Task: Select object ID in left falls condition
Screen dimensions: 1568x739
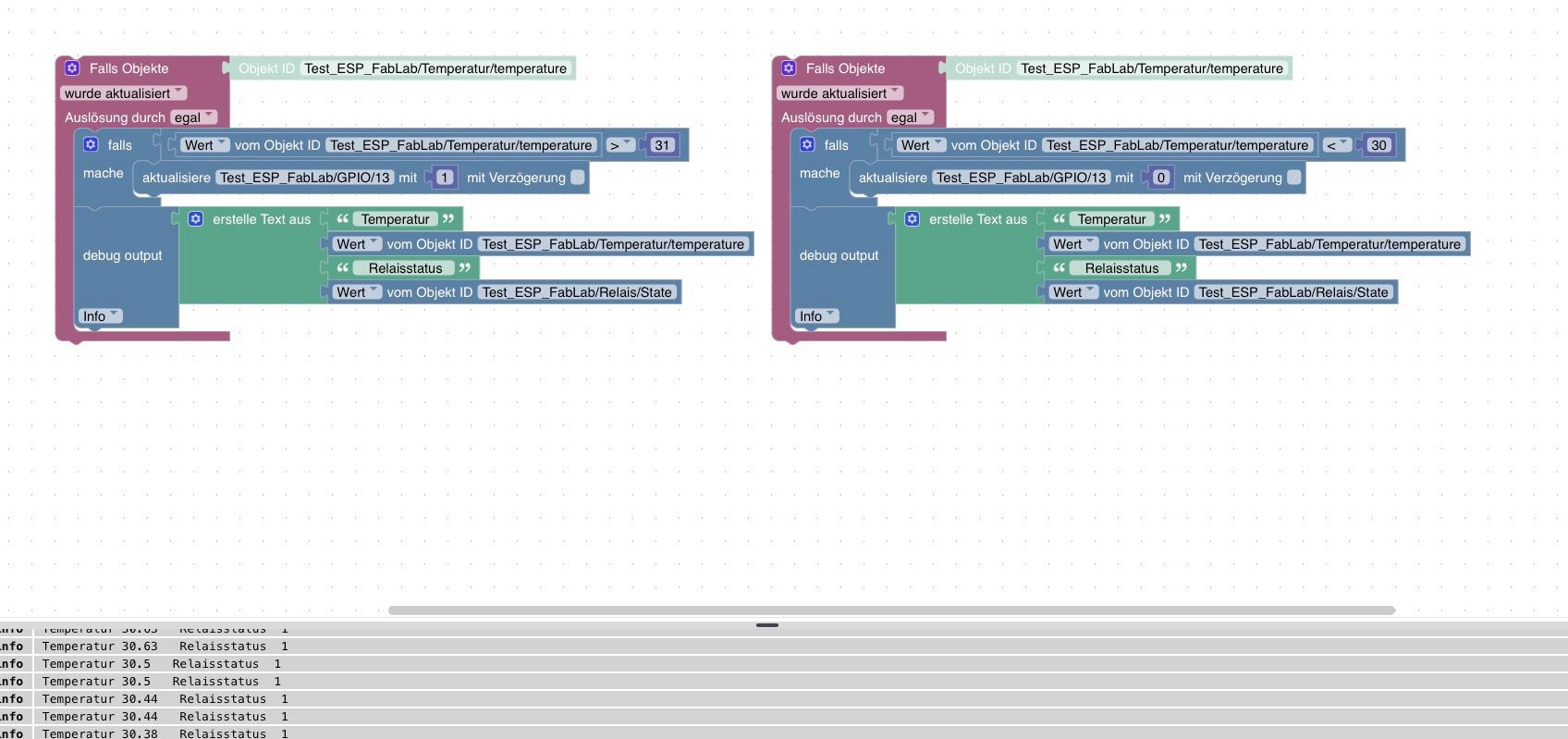Action: point(460,144)
